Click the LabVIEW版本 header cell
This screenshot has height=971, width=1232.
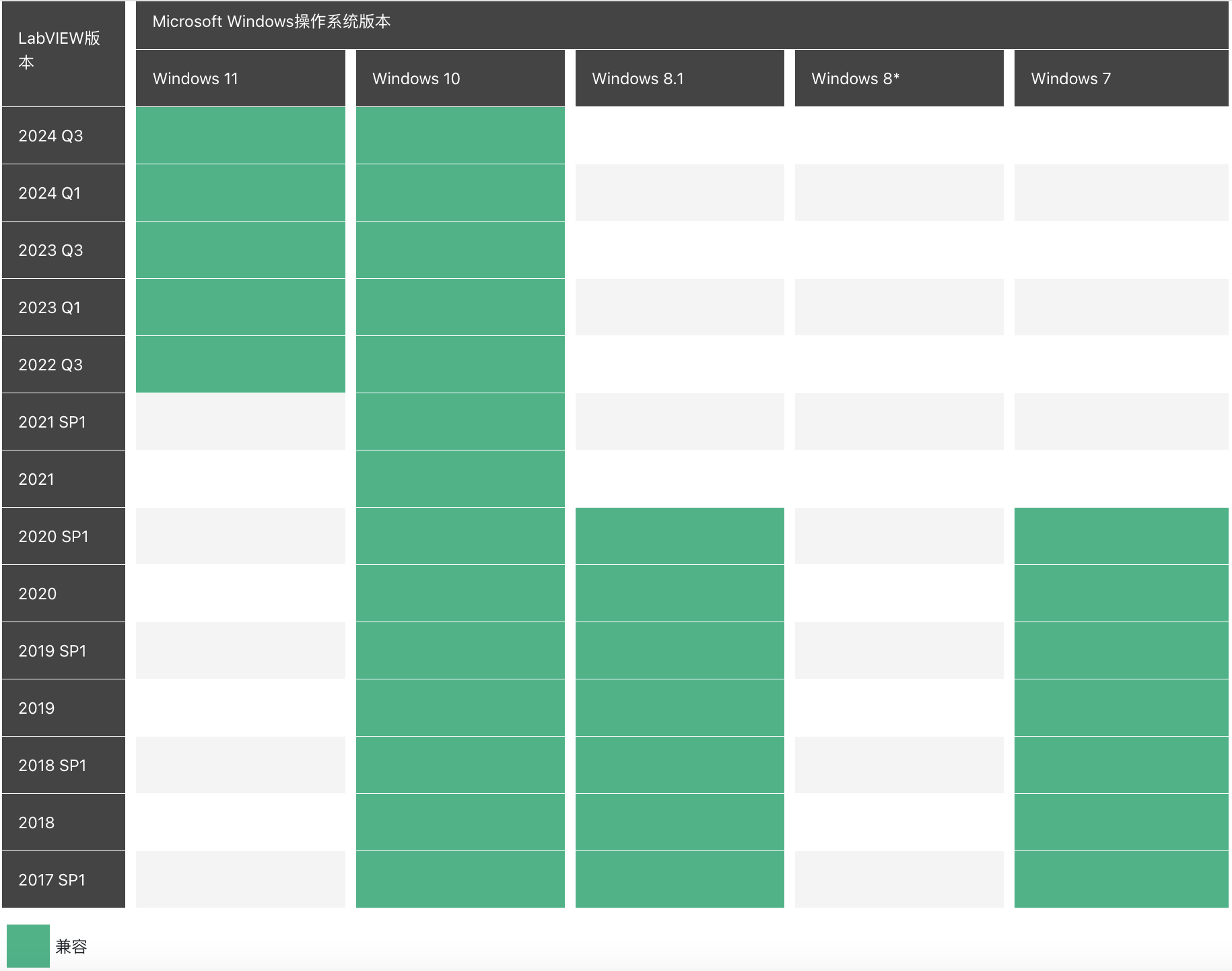pyautogui.click(x=63, y=53)
